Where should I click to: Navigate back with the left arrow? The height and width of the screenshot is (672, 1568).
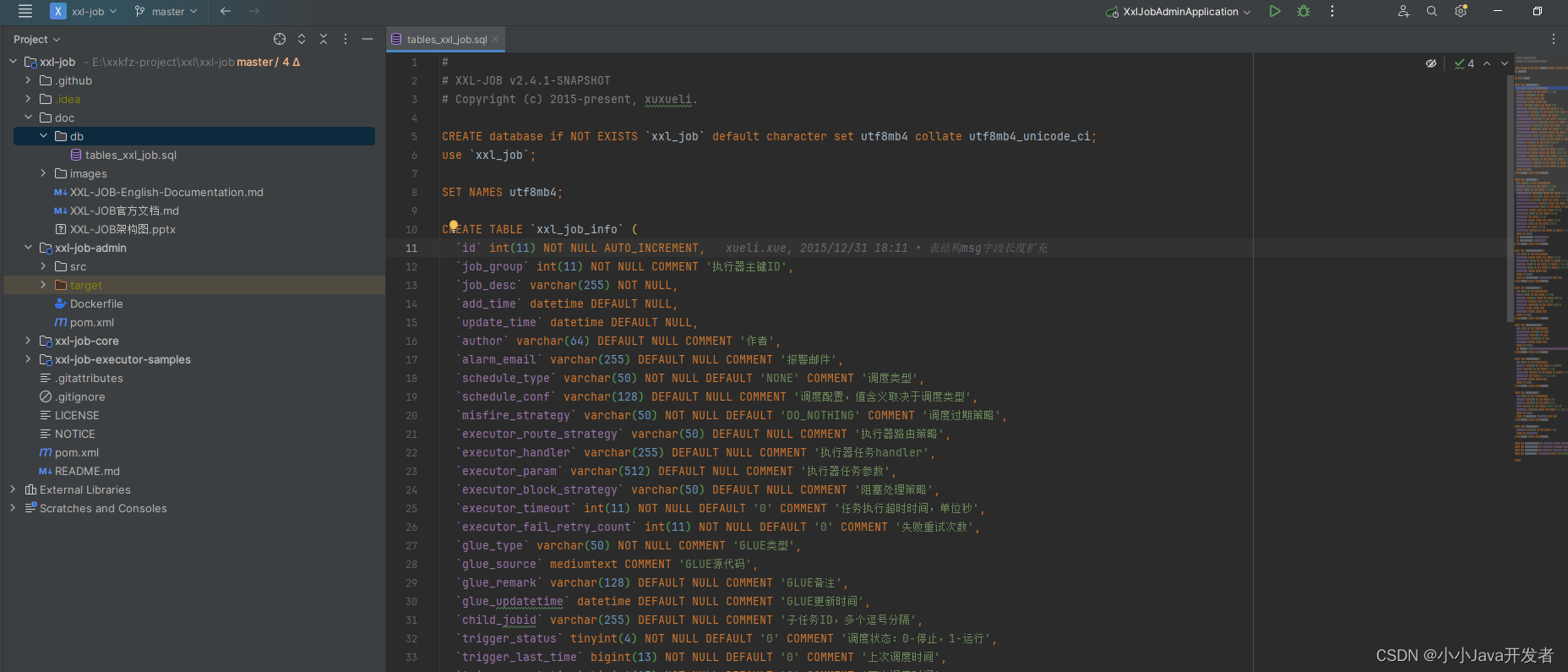(225, 11)
